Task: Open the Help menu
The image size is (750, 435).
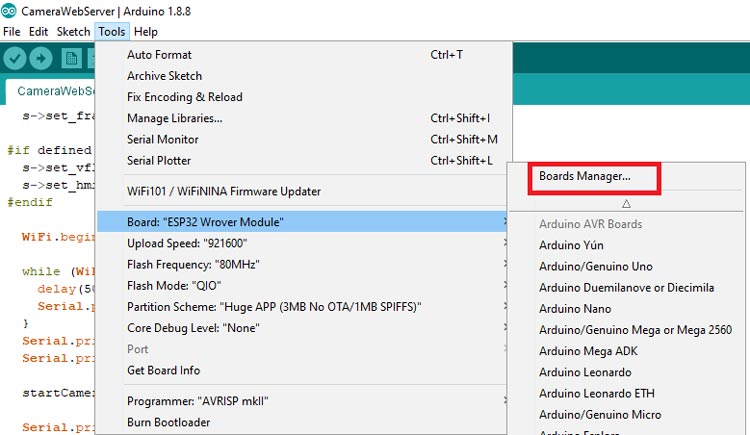Action: pos(145,32)
